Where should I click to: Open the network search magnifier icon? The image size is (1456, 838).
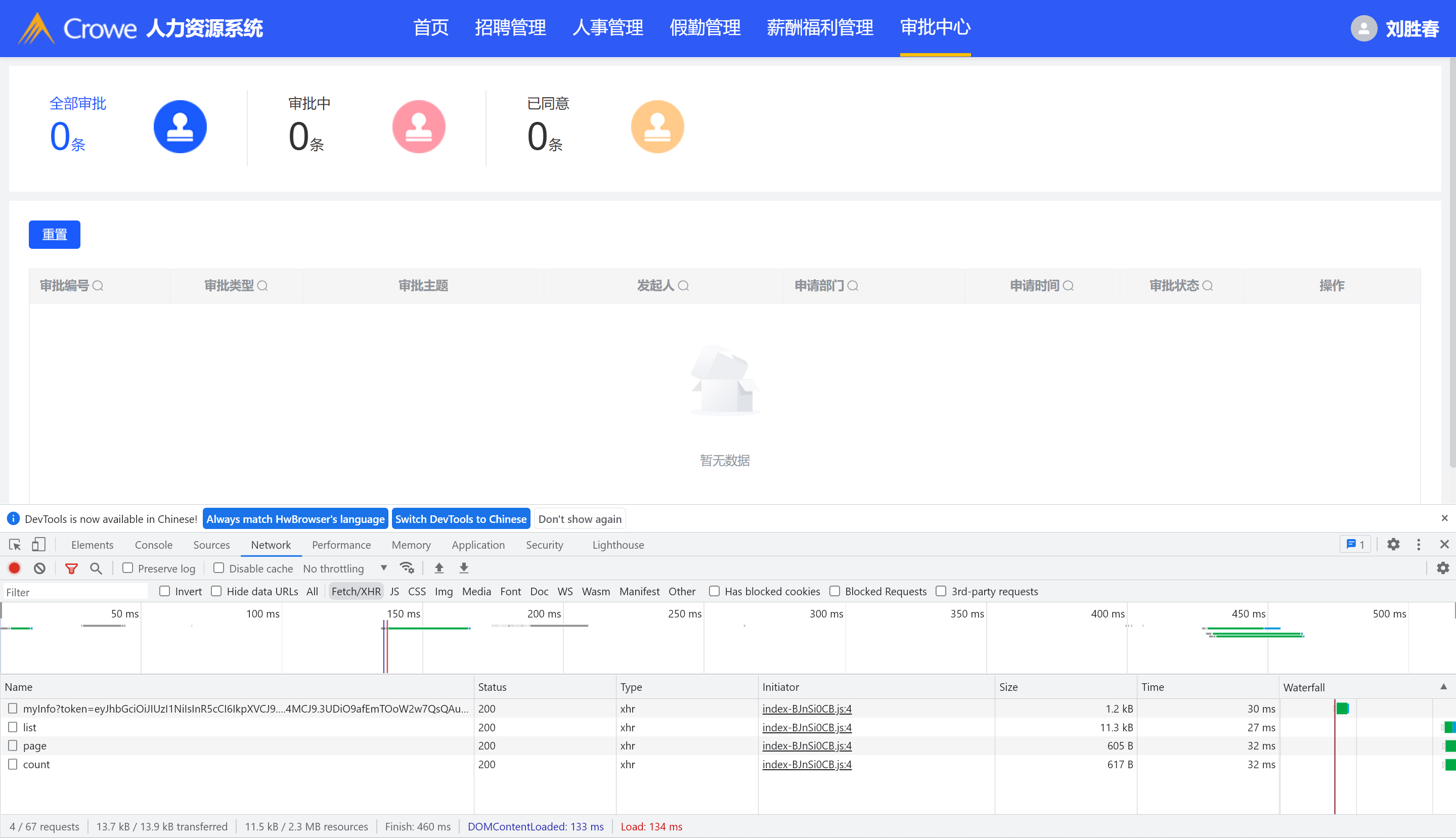(x=96, y=568)
